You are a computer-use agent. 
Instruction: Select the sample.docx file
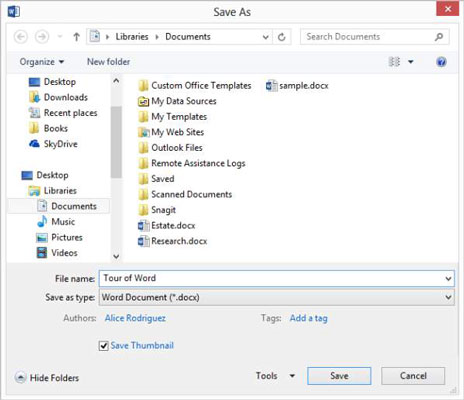coord(297,86)
